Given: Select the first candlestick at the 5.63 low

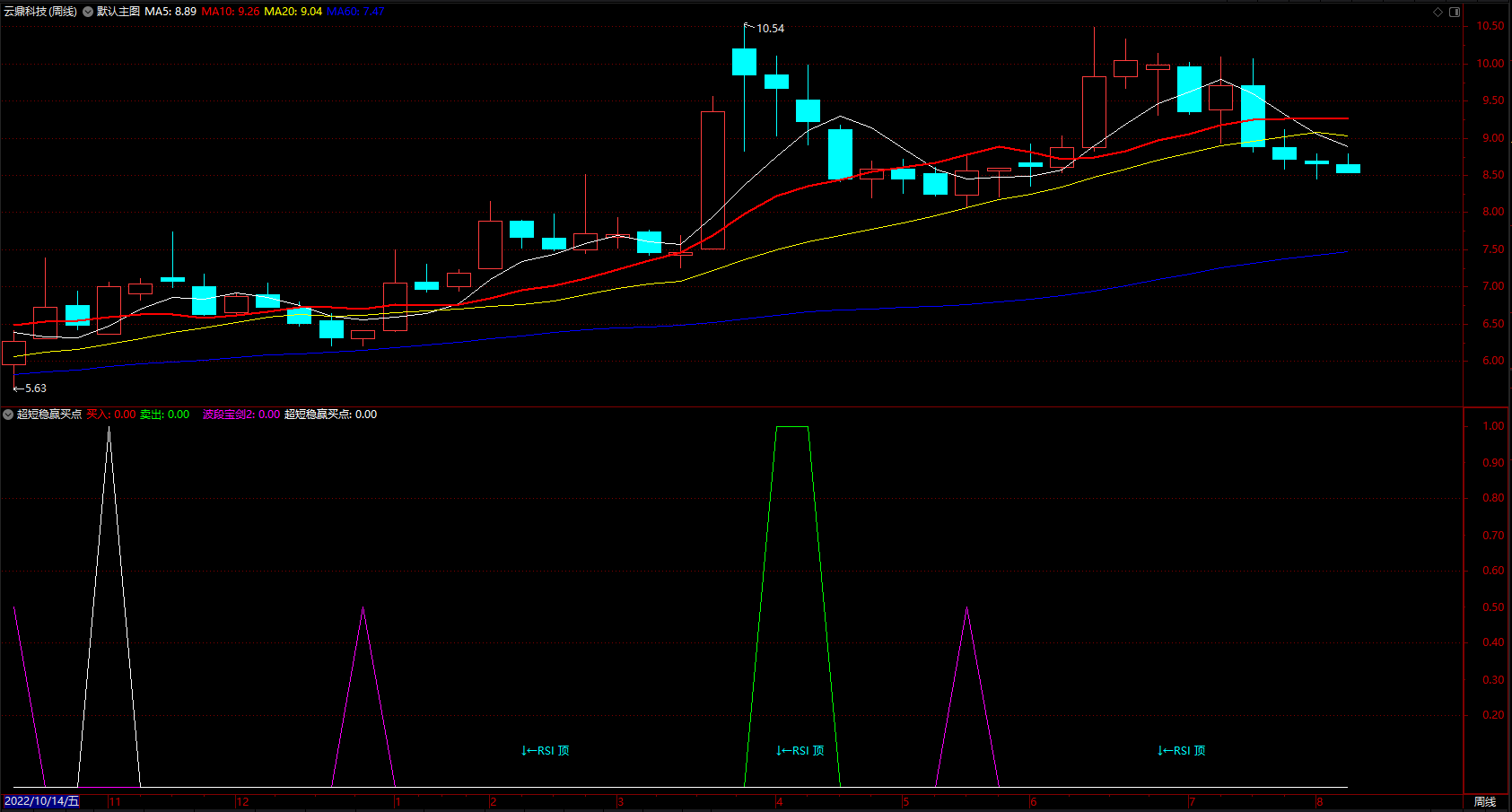Looking at the screenshot, I should pyautogui.click(x=14, y=353).
